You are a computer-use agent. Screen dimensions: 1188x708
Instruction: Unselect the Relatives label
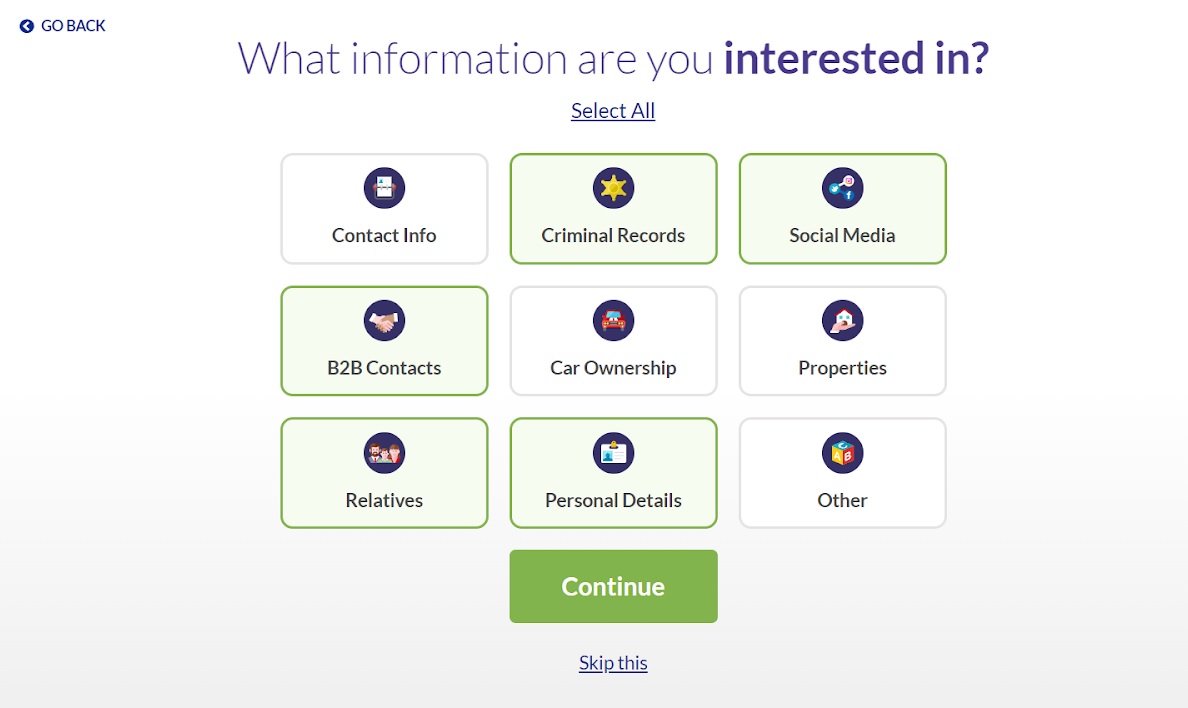click(384, 500)
